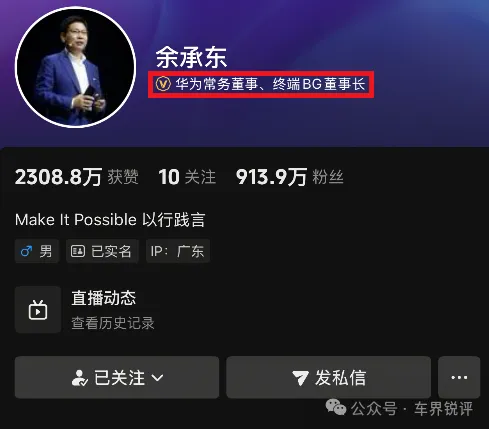
Task: Click the 余承东 username heading
Action: click(x=191, y=58)
